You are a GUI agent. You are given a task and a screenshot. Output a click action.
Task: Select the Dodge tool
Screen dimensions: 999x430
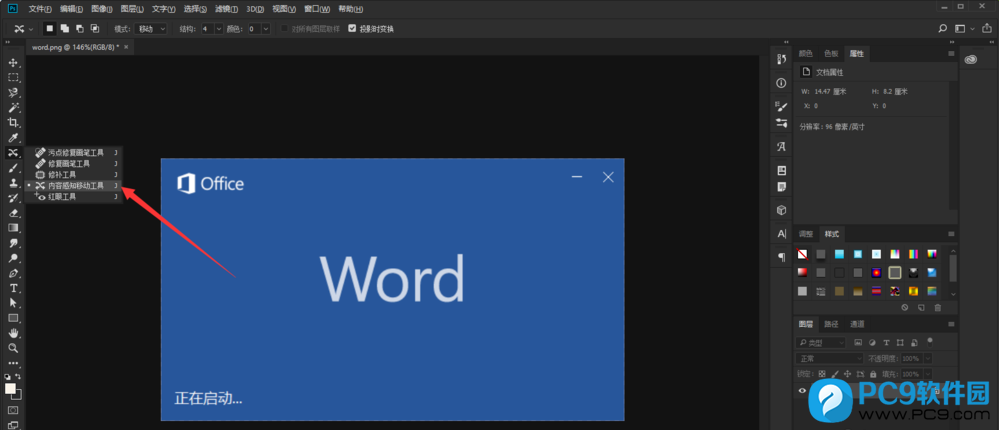(x=13, y=259)
